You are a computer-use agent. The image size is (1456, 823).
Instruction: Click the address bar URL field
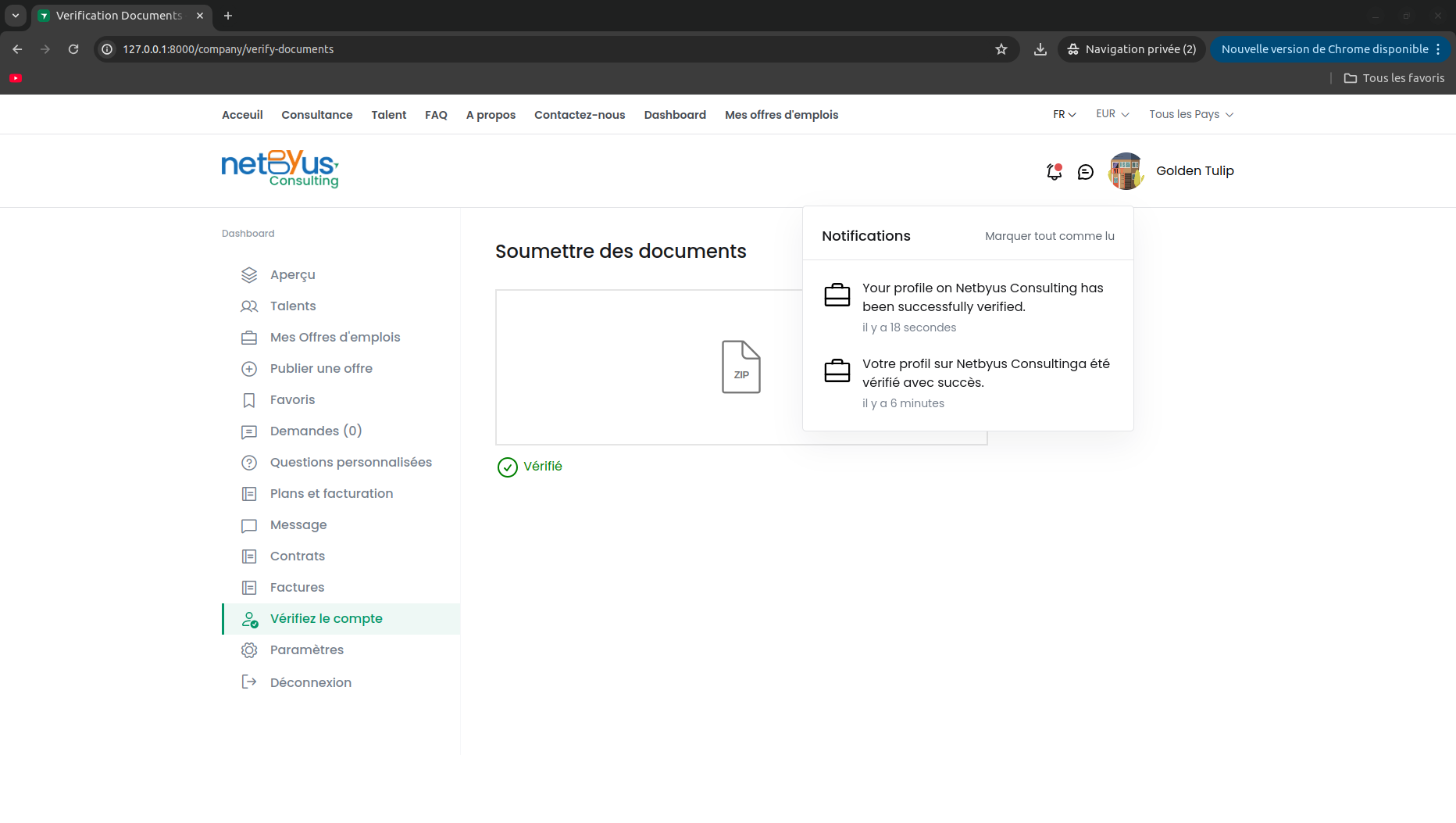(547, 49)
